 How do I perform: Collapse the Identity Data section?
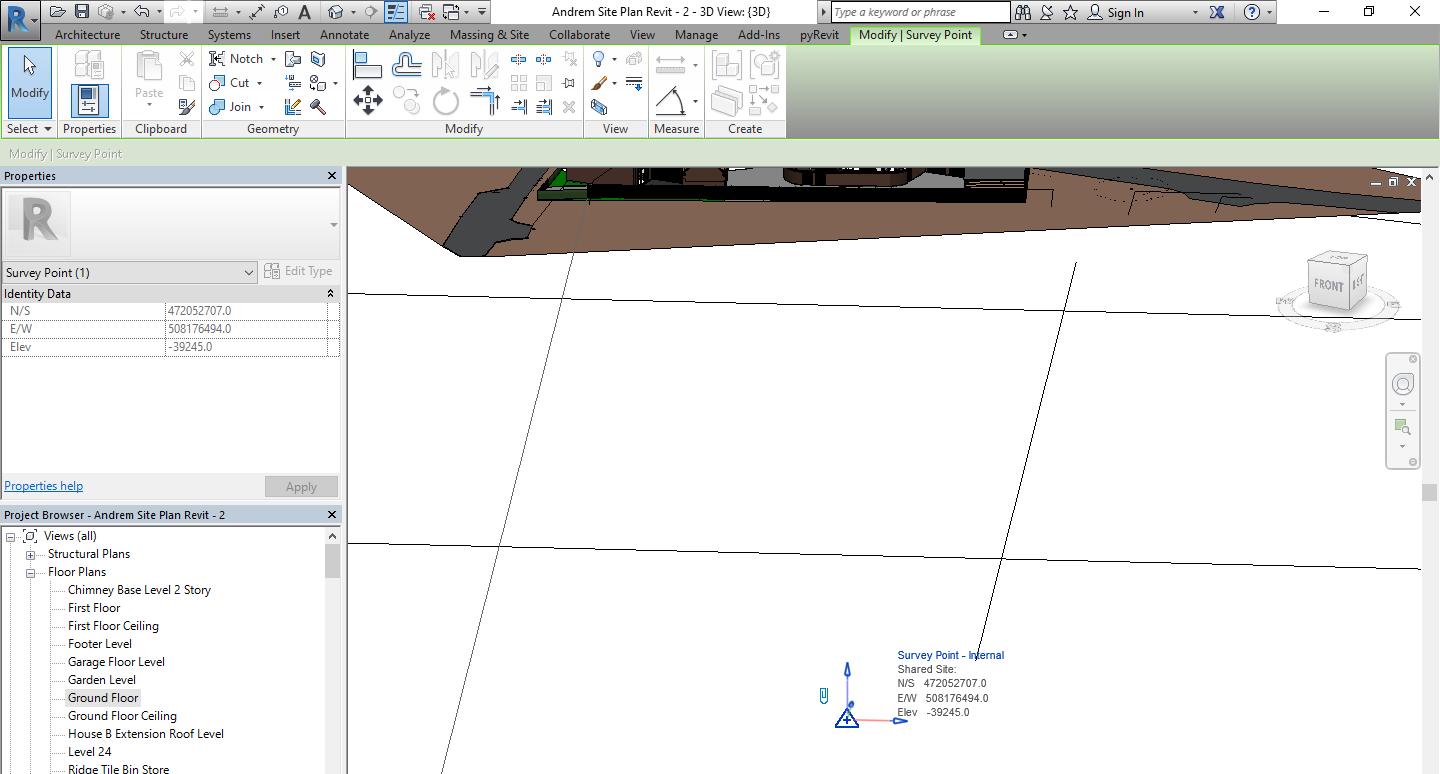(330, 294)
